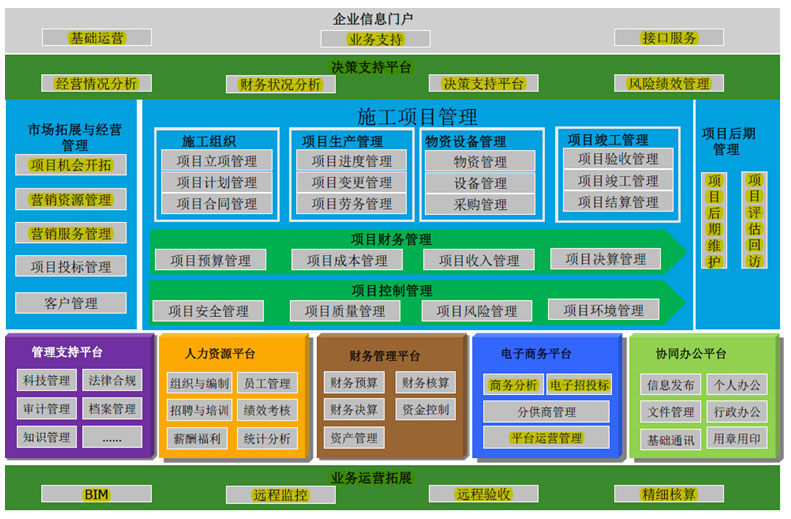The width and height of the screenshot is (791, 519).
Task: Open 项目结算管理 under 项目竣工管理
Action: click(x=617, y=202)
